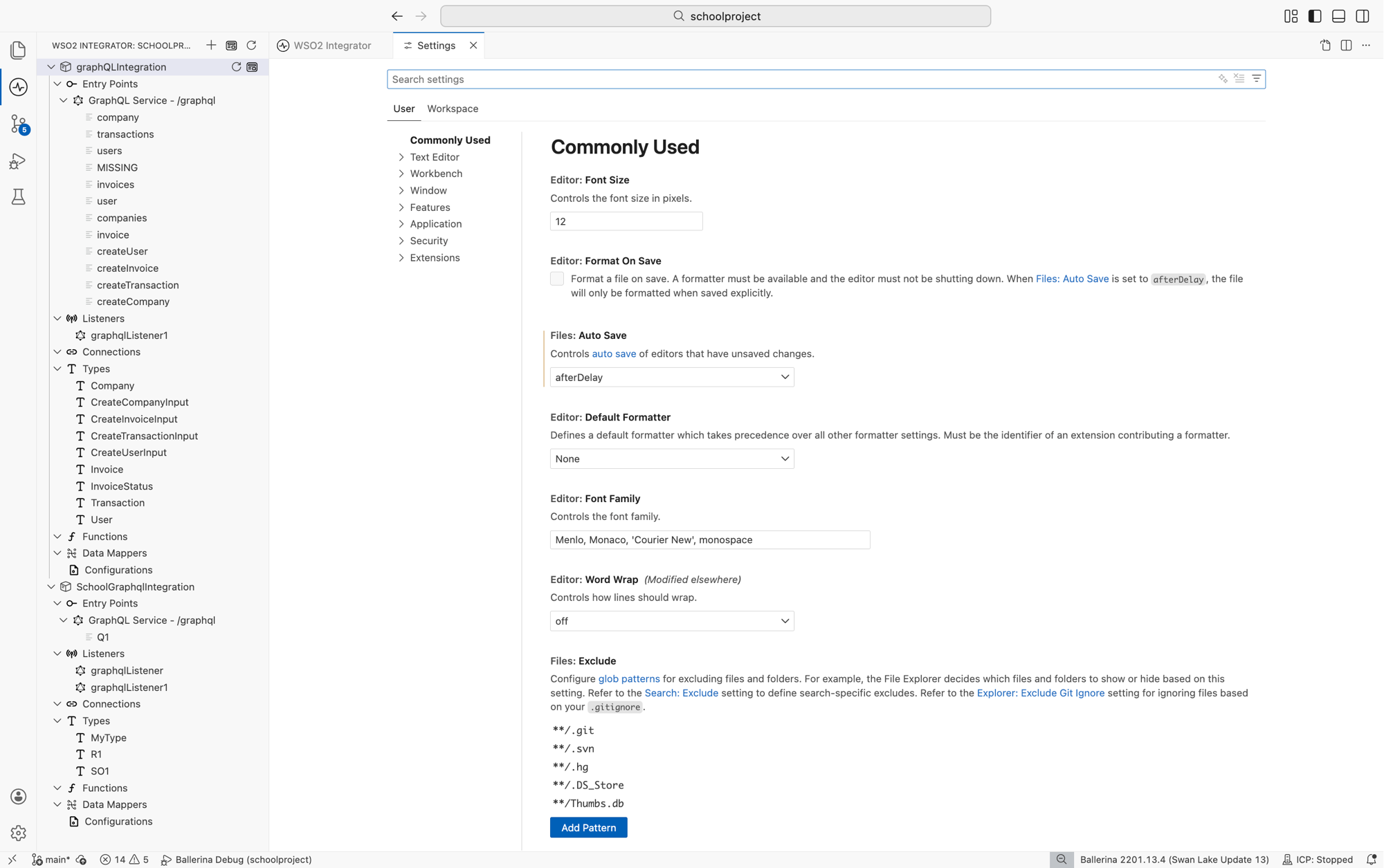The height and width of the screenshot is (868, 1384).
Task: Click the Font Family text field
Action: [710, 540]
